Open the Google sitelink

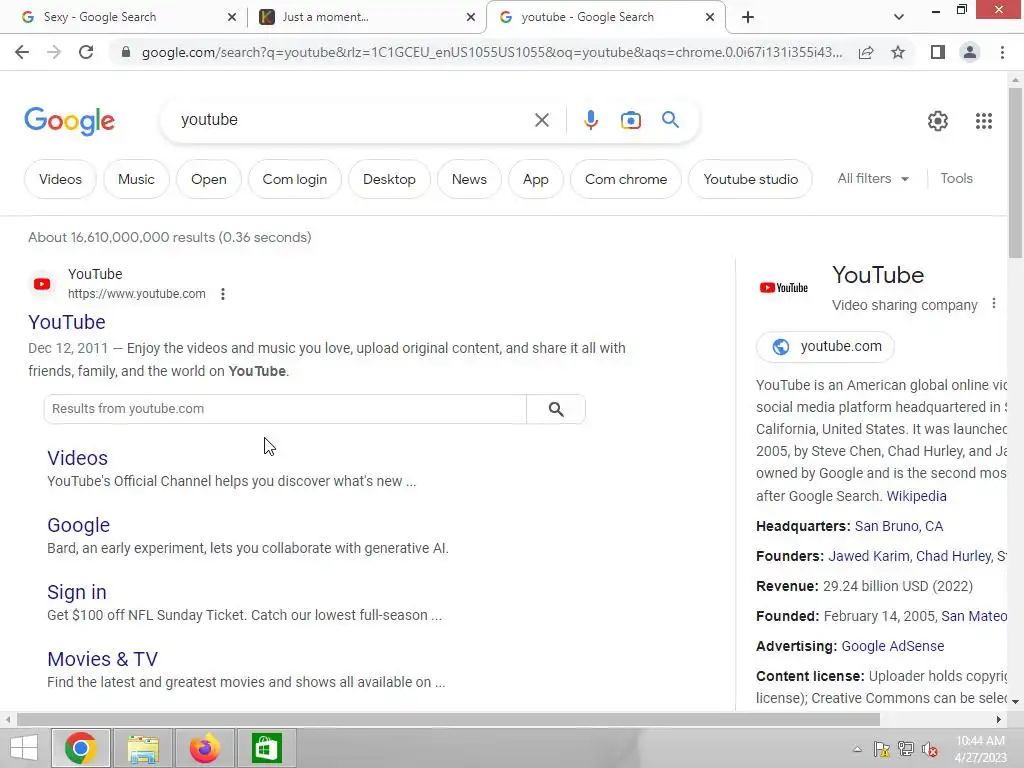pyautogui.click(x=78, y=525)
